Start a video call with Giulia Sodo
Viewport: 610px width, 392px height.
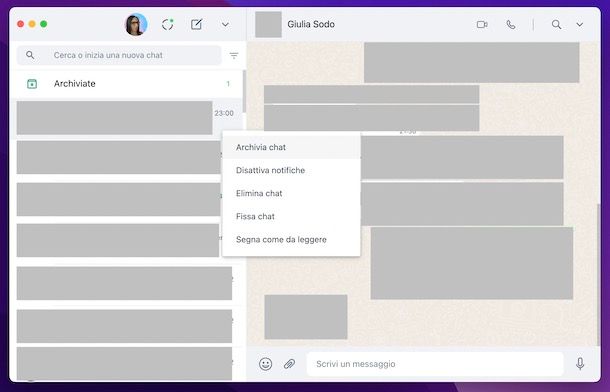pos(482,24)
